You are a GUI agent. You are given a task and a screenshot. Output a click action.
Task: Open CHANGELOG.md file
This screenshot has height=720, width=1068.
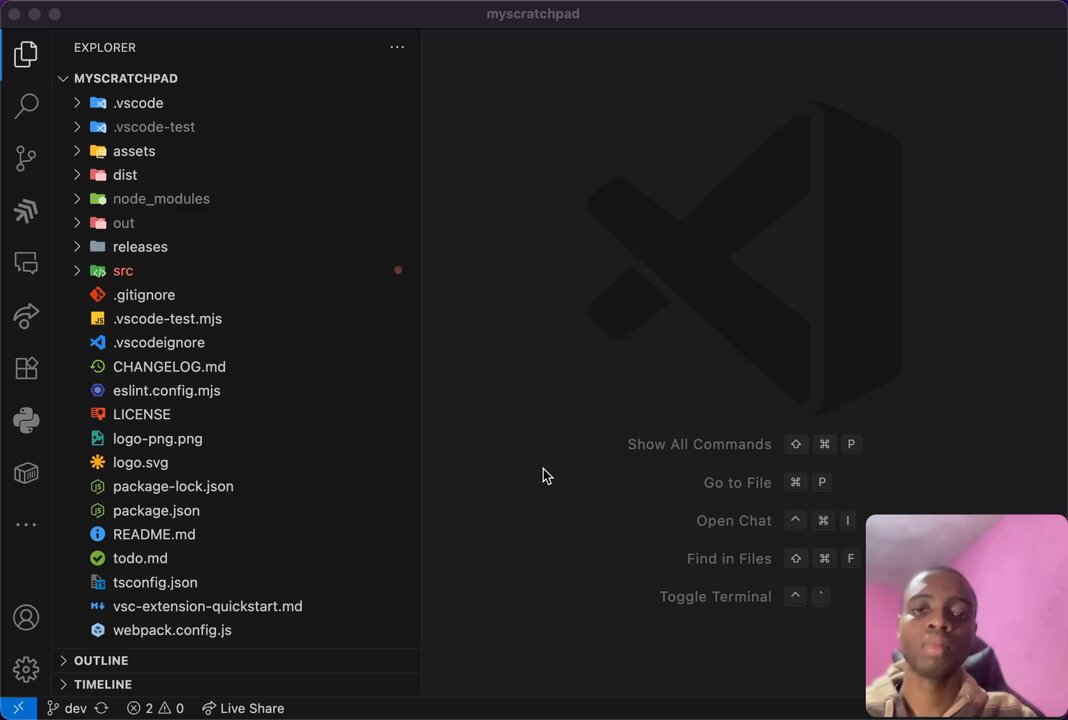(236, 366)
